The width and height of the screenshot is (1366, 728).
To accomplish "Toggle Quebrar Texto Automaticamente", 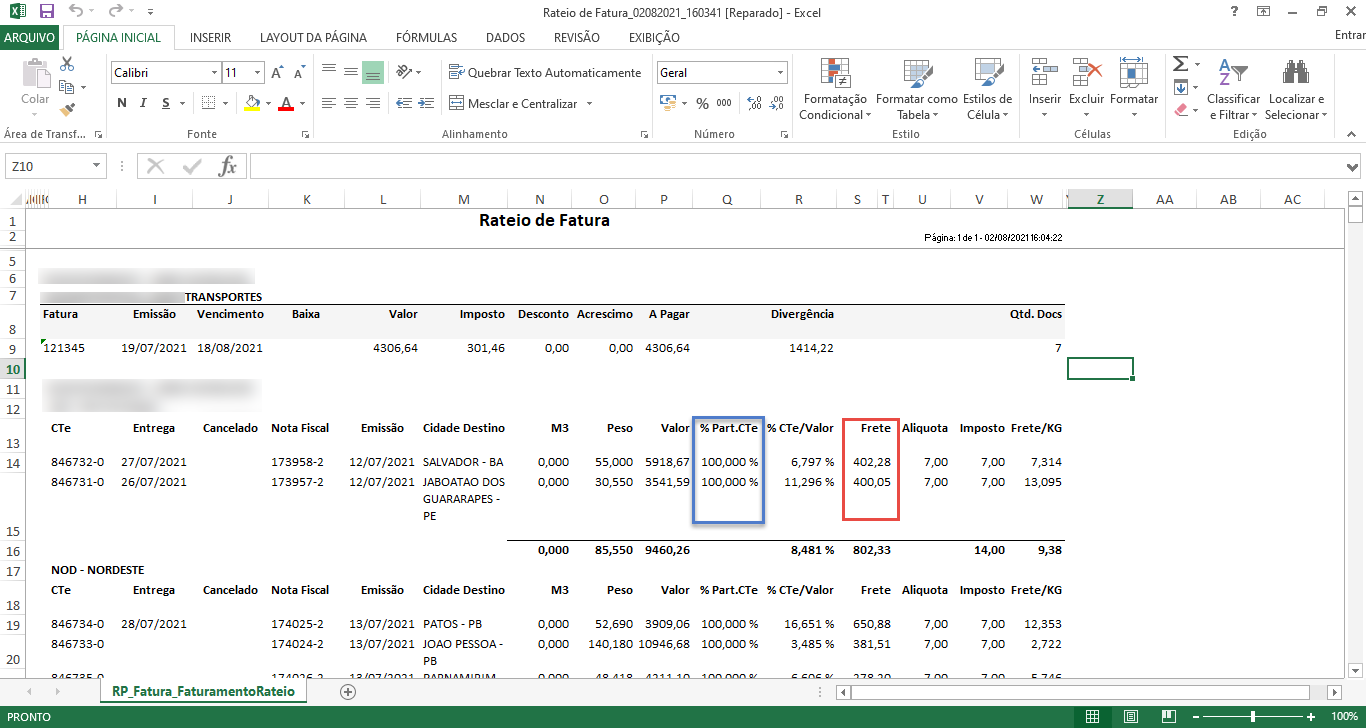I will (545, 73).
